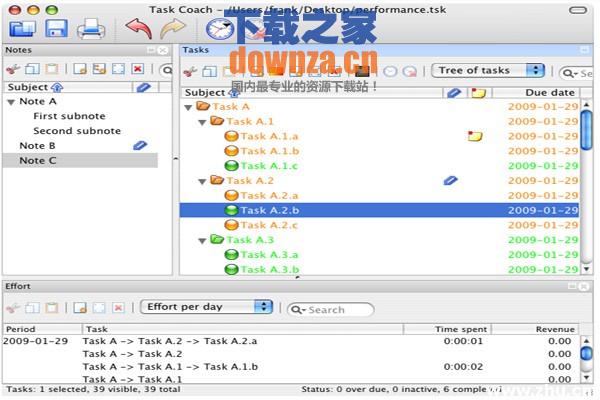Copy effort using Effort toolbar icon
Screen dimensions: 600x400
click(32, 308)
